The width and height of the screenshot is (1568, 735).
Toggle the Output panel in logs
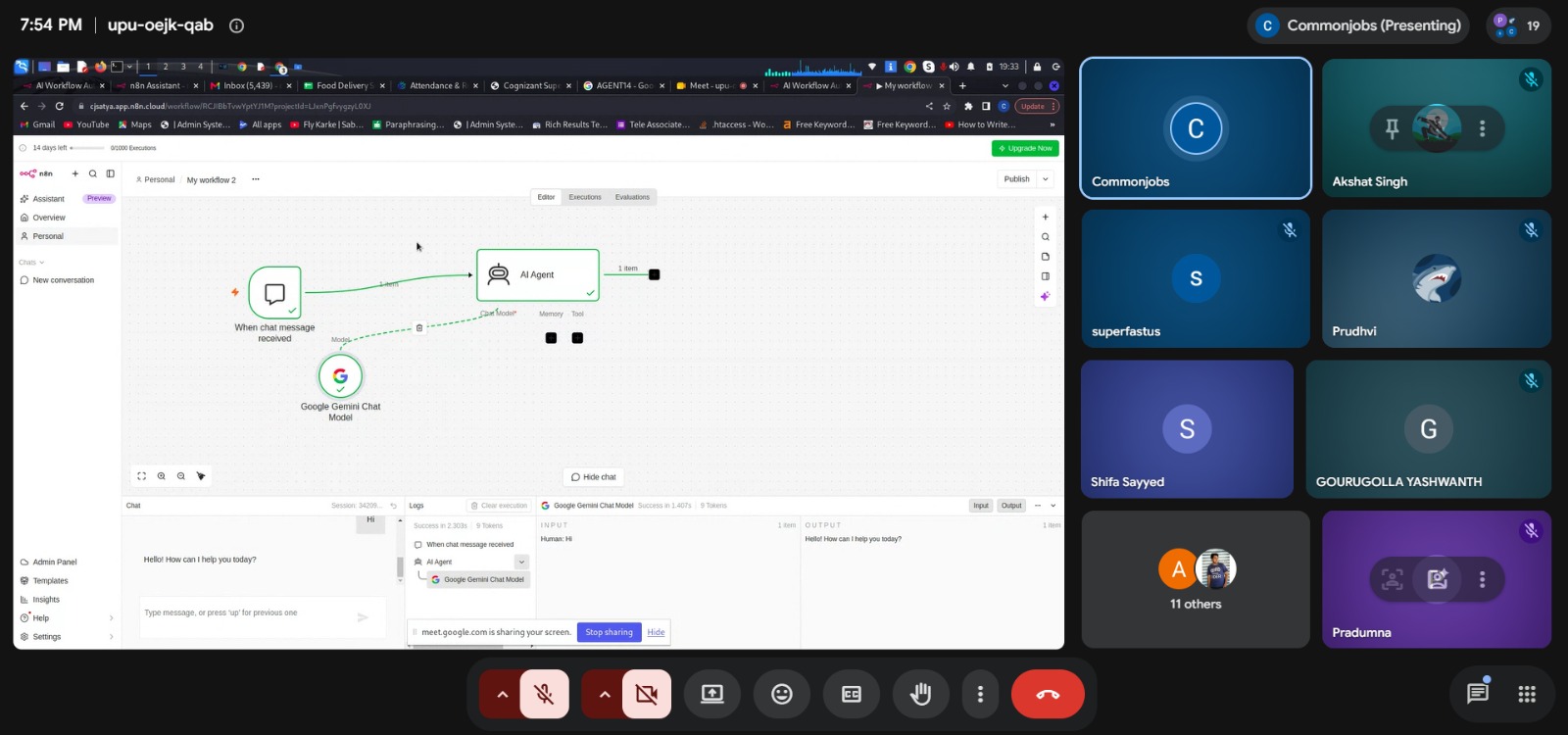pos(1011,506)
